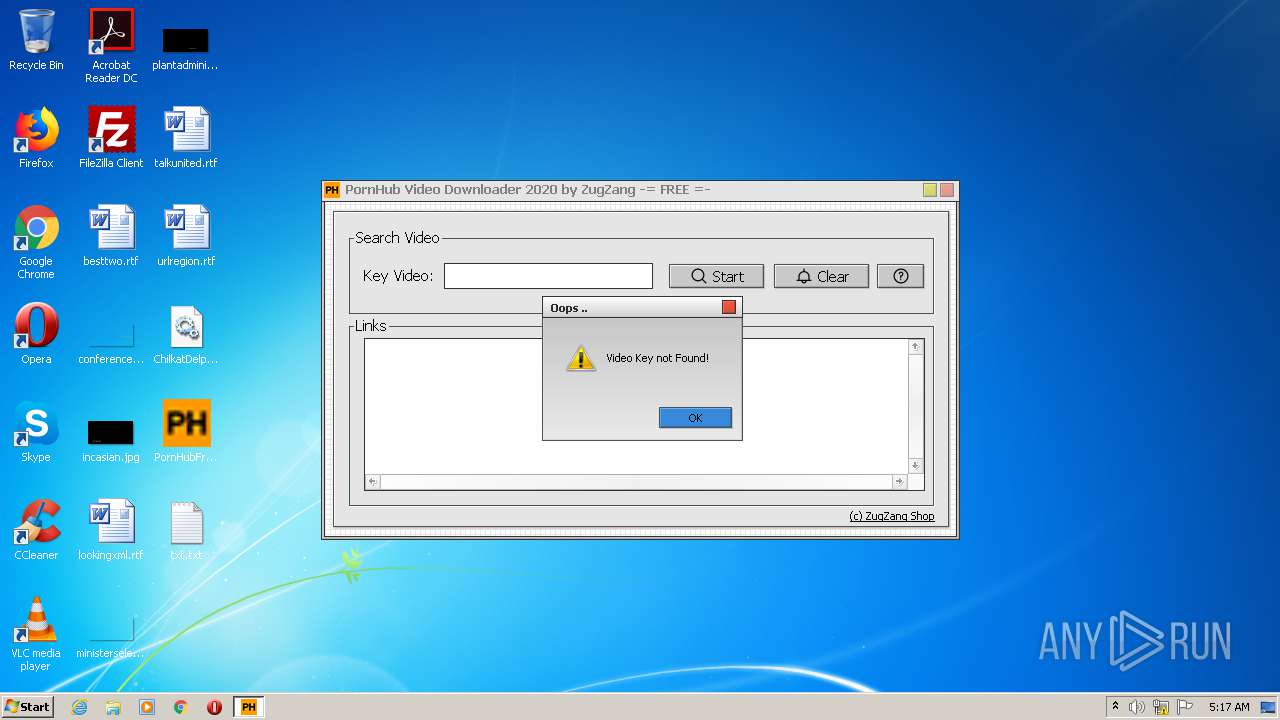Screen dimensions: 1280x720
Task: Click the scroll left arrow in Links box
Action: click(x=372, y=482)
